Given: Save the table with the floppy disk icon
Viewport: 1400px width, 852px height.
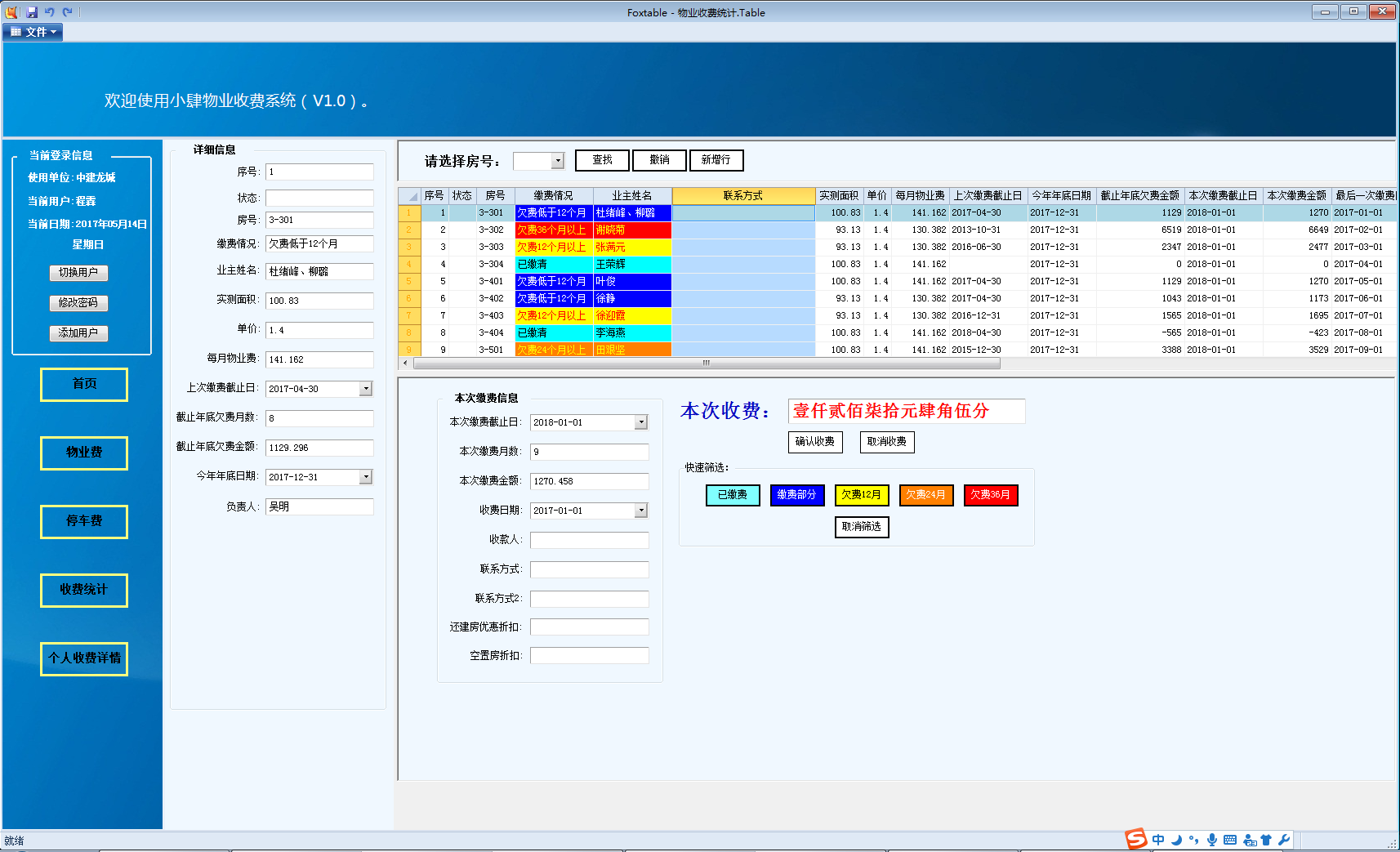Looking at the screenshot, I should point(33,12).
